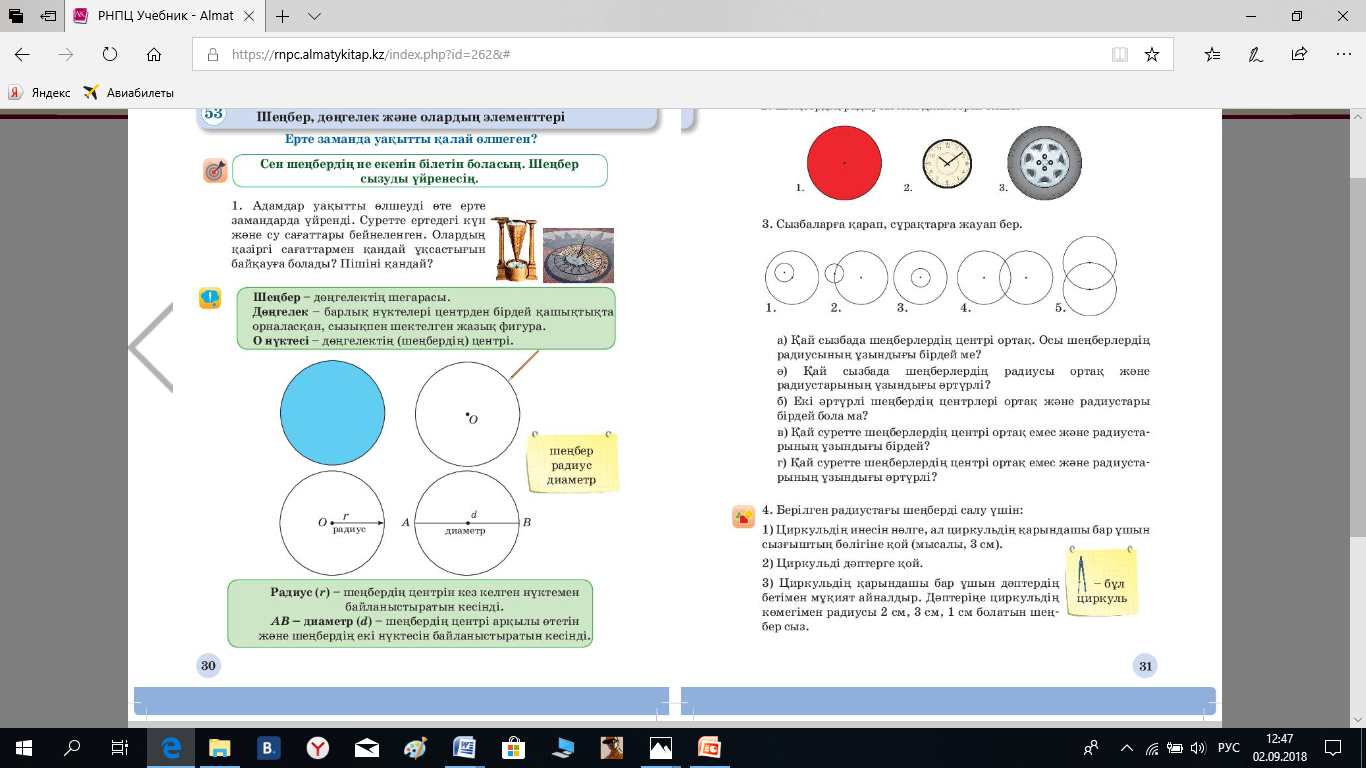Open the Favorites hub

[x=1213, y=55]
